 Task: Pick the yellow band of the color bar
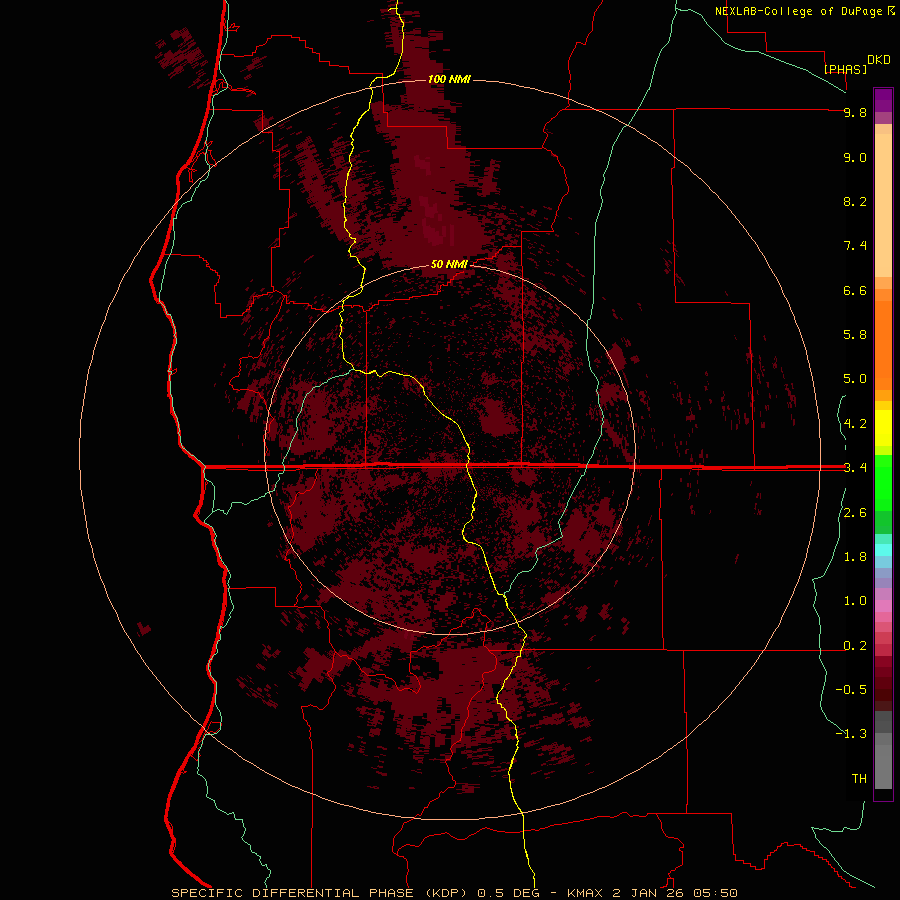click(883, 428)
